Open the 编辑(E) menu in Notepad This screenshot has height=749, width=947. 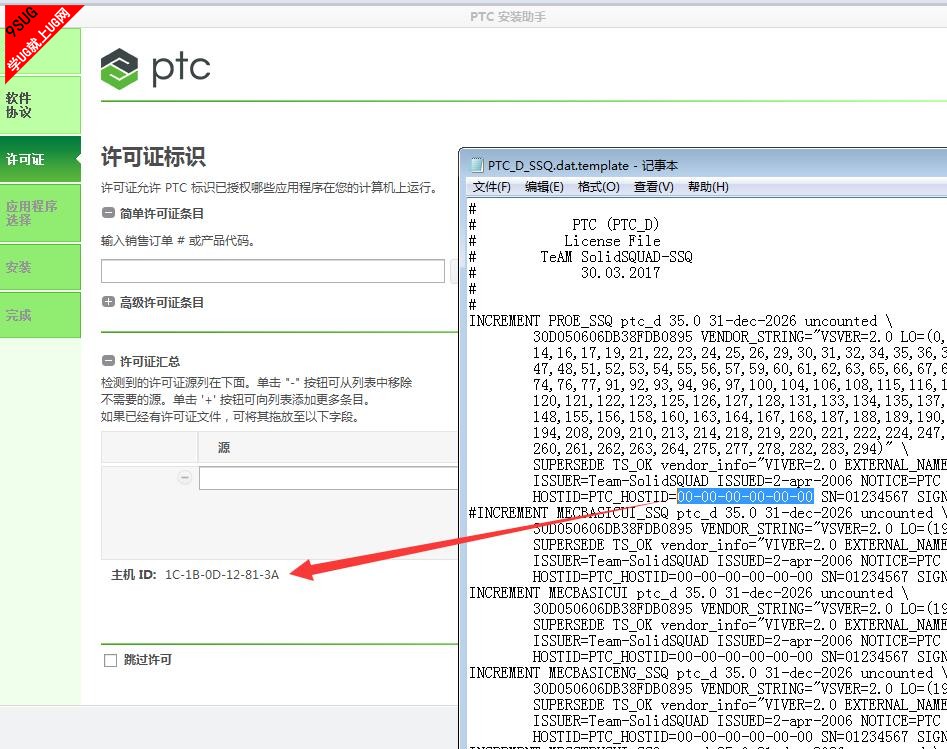pyautogui.click(x=544, y=187)
